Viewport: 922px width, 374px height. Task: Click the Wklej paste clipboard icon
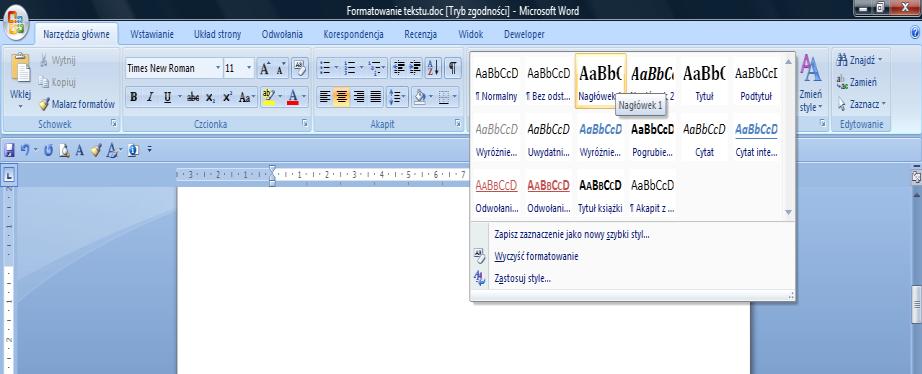coord(20,69)
